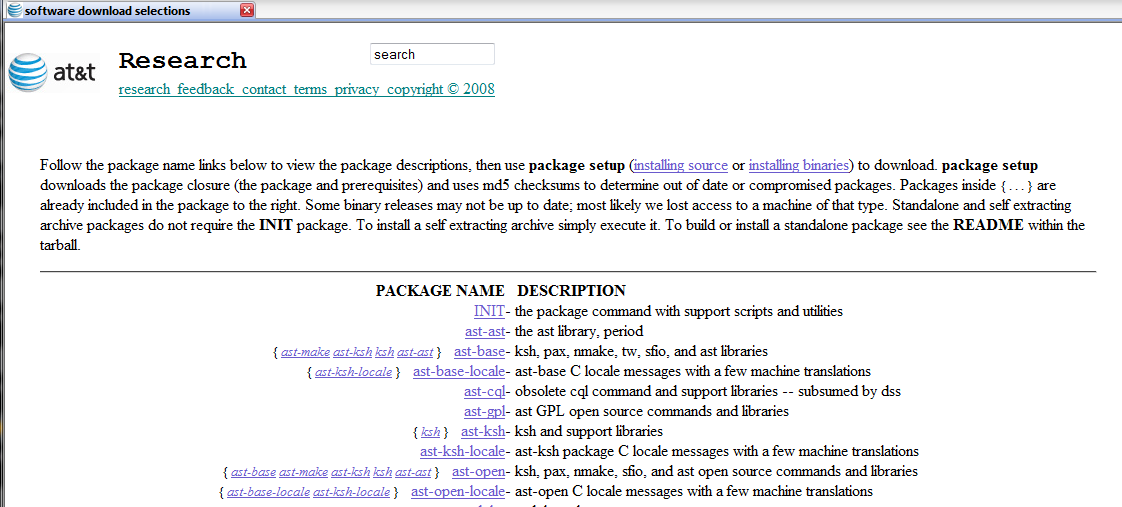Open the ast-ksh package name link
The width and height of the screenshot is (1122, 507).
[x=483, y=432]
